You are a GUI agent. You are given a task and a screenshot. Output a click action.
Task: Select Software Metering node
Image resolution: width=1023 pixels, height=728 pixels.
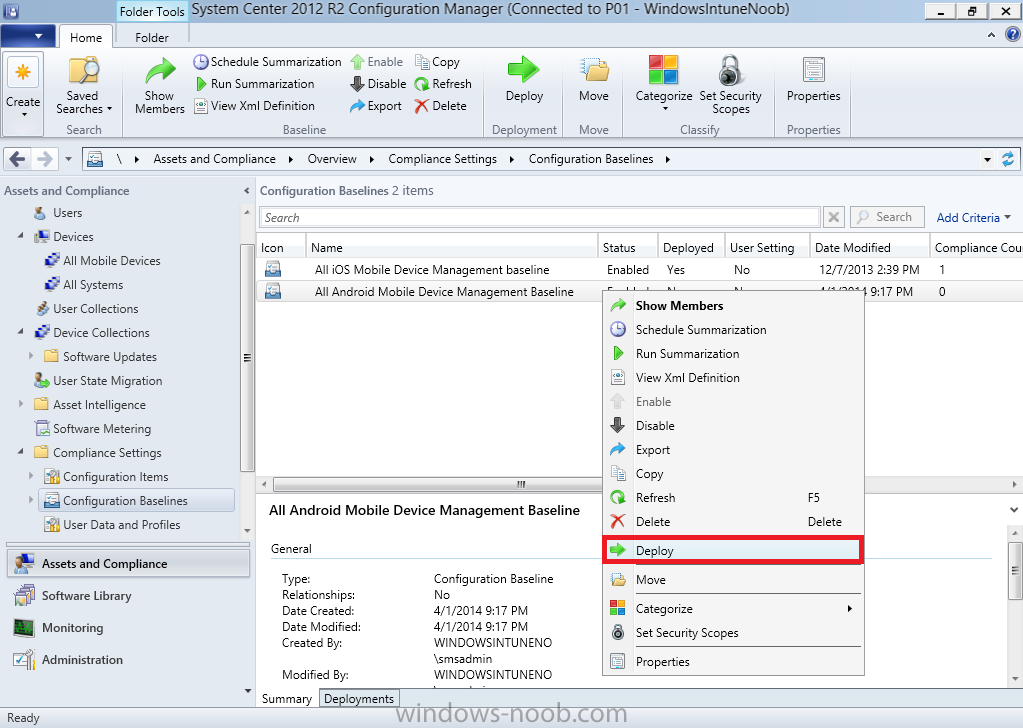(x=93, y=429)
